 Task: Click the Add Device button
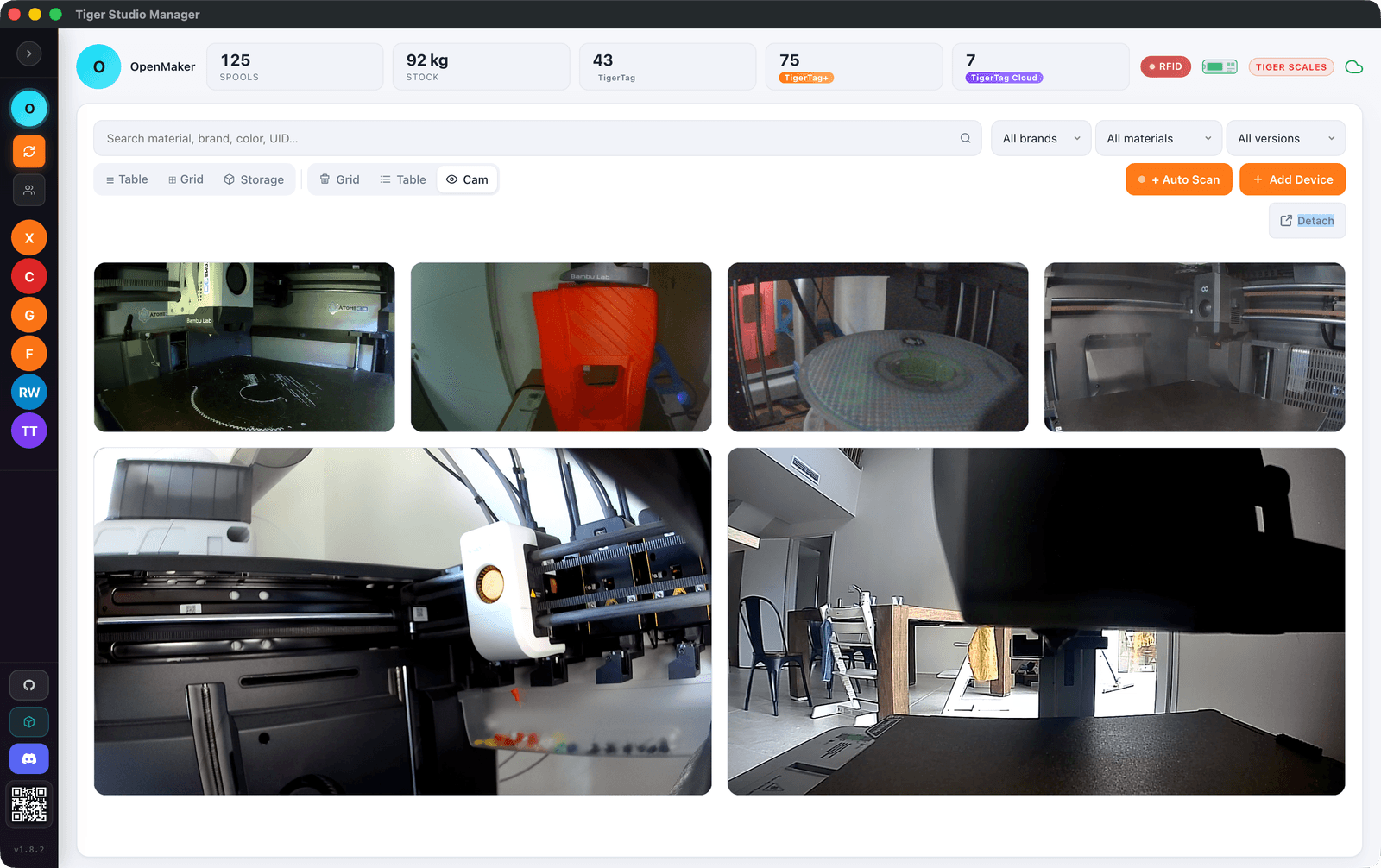pos(1292,179)
